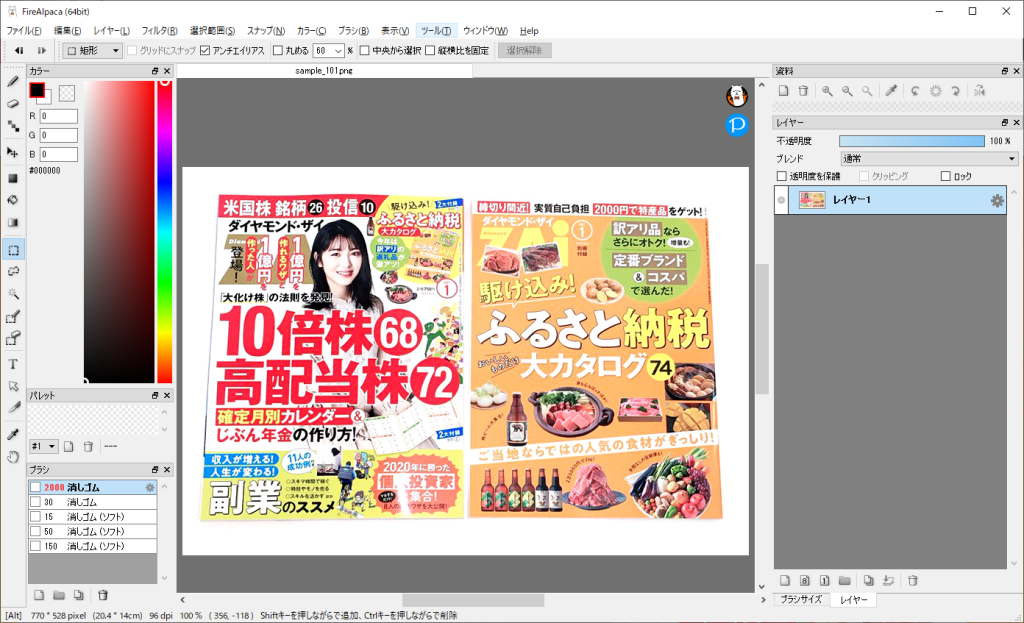Open the roundness percentage dropdown

tap(338, 51)
